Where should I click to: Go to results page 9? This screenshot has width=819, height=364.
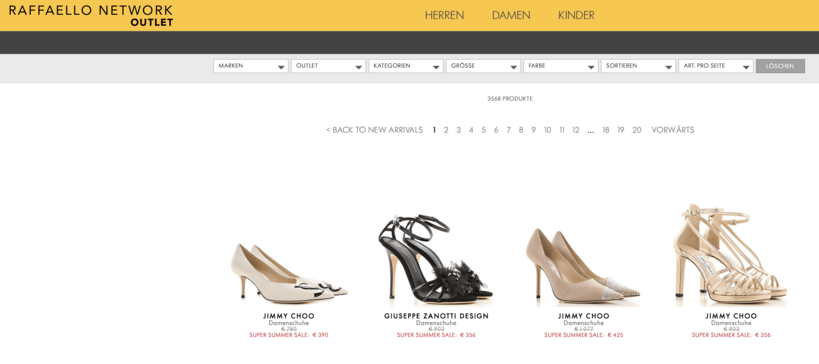pyautogui.click(x=533, y=130)
